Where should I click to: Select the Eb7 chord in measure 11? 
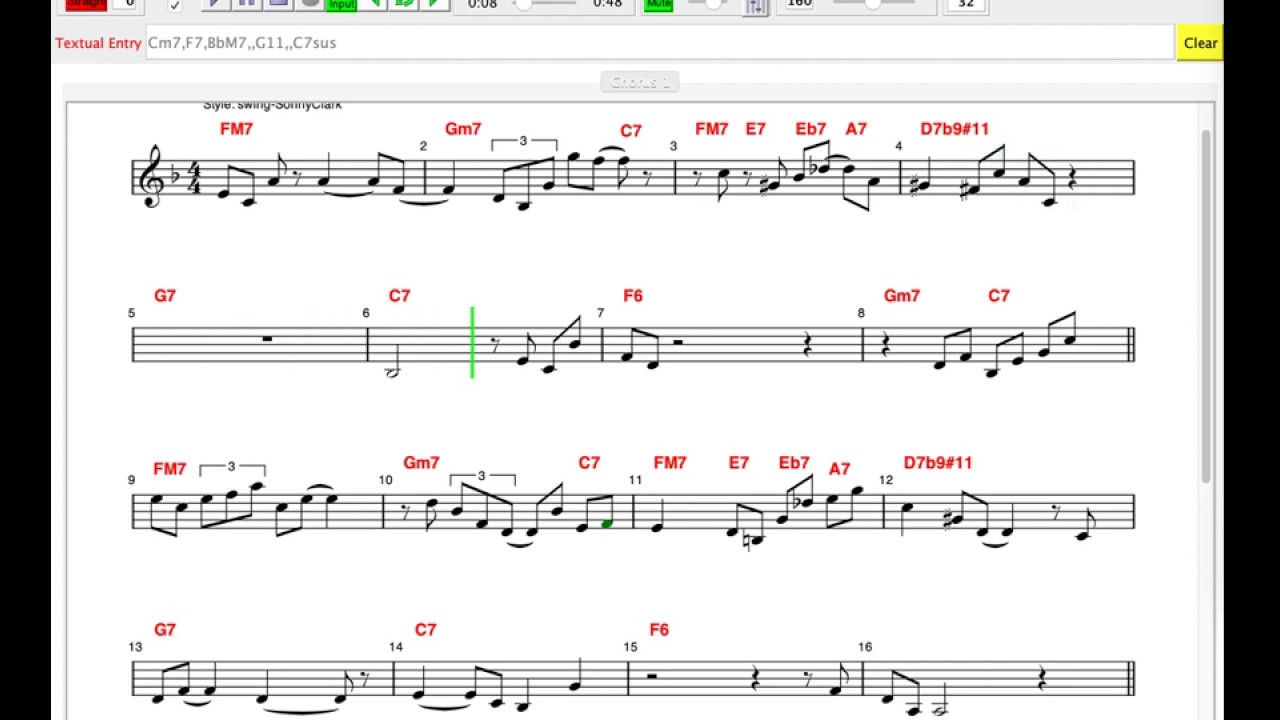pos(794,463)
